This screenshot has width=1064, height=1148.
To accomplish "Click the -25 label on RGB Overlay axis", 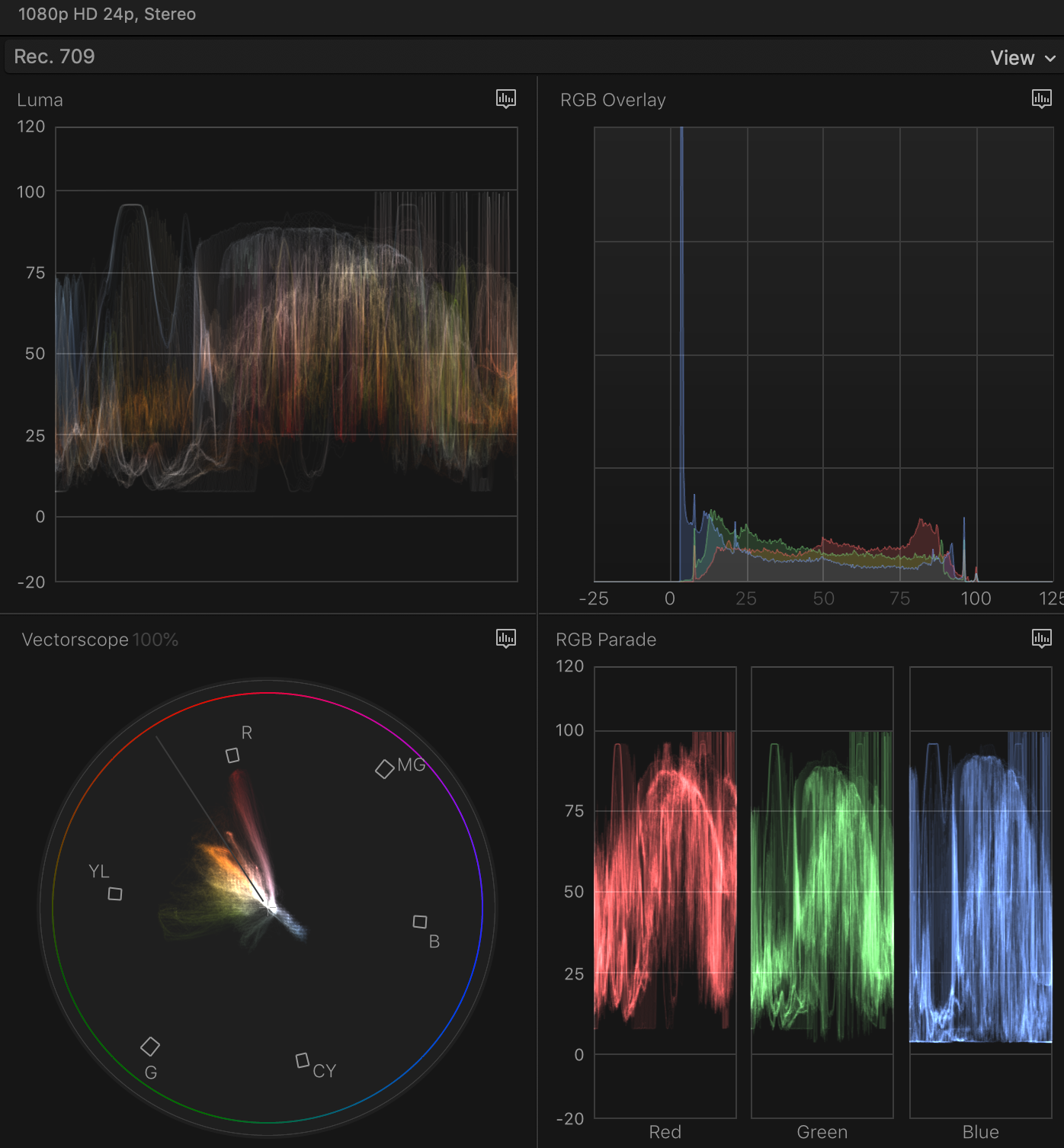I will [x=594, y=598].
